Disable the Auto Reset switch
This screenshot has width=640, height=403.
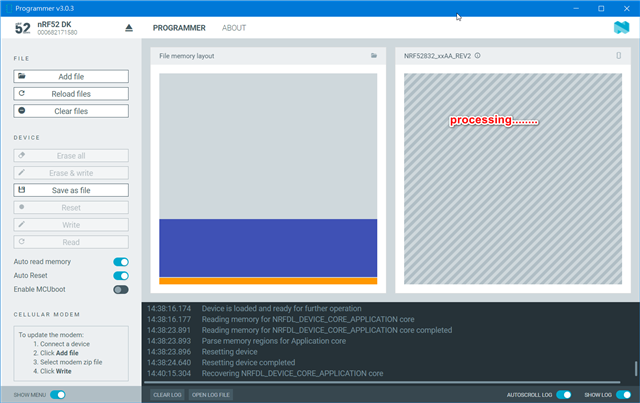[121, 276]
